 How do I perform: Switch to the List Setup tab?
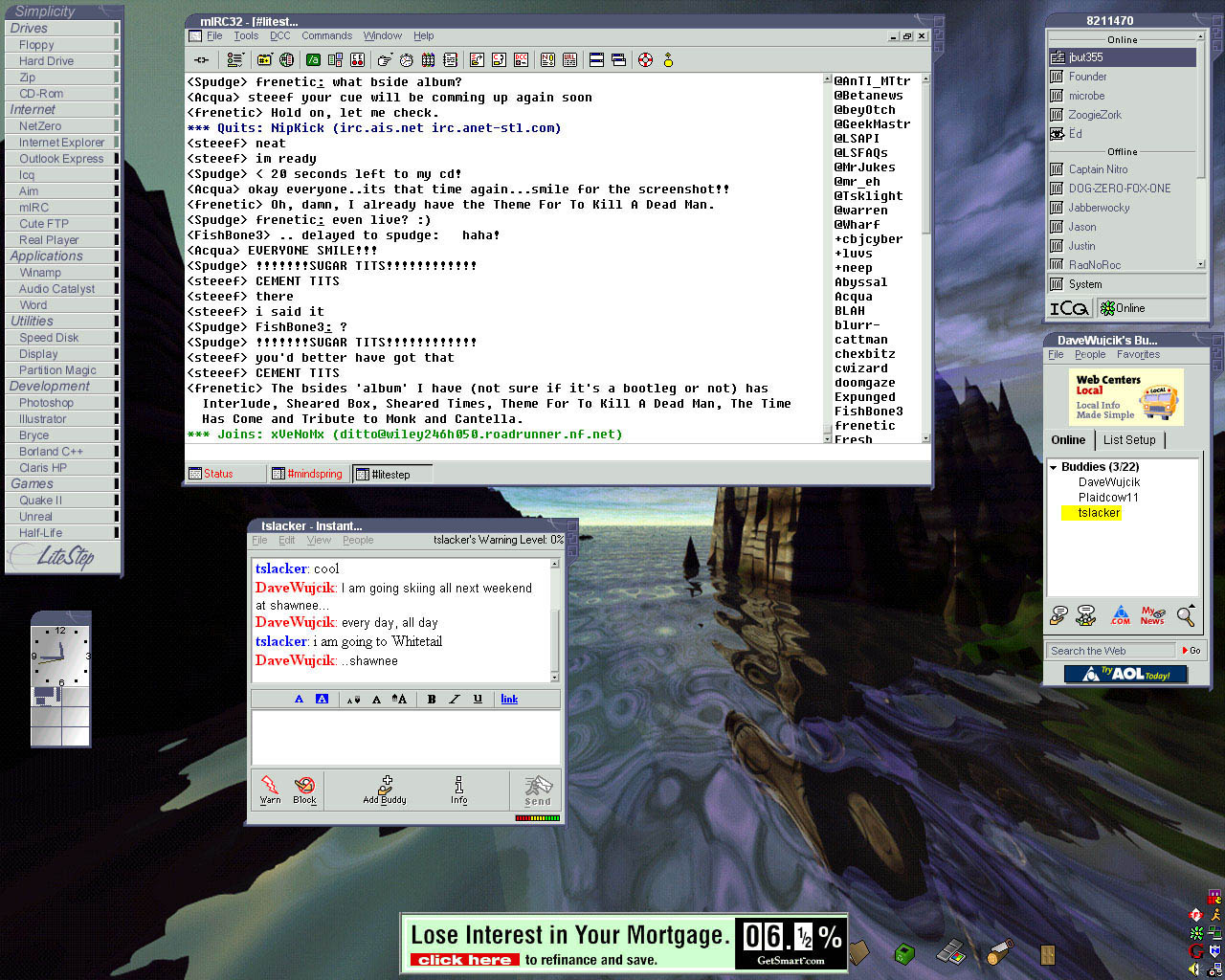[x=1129, y=440]
